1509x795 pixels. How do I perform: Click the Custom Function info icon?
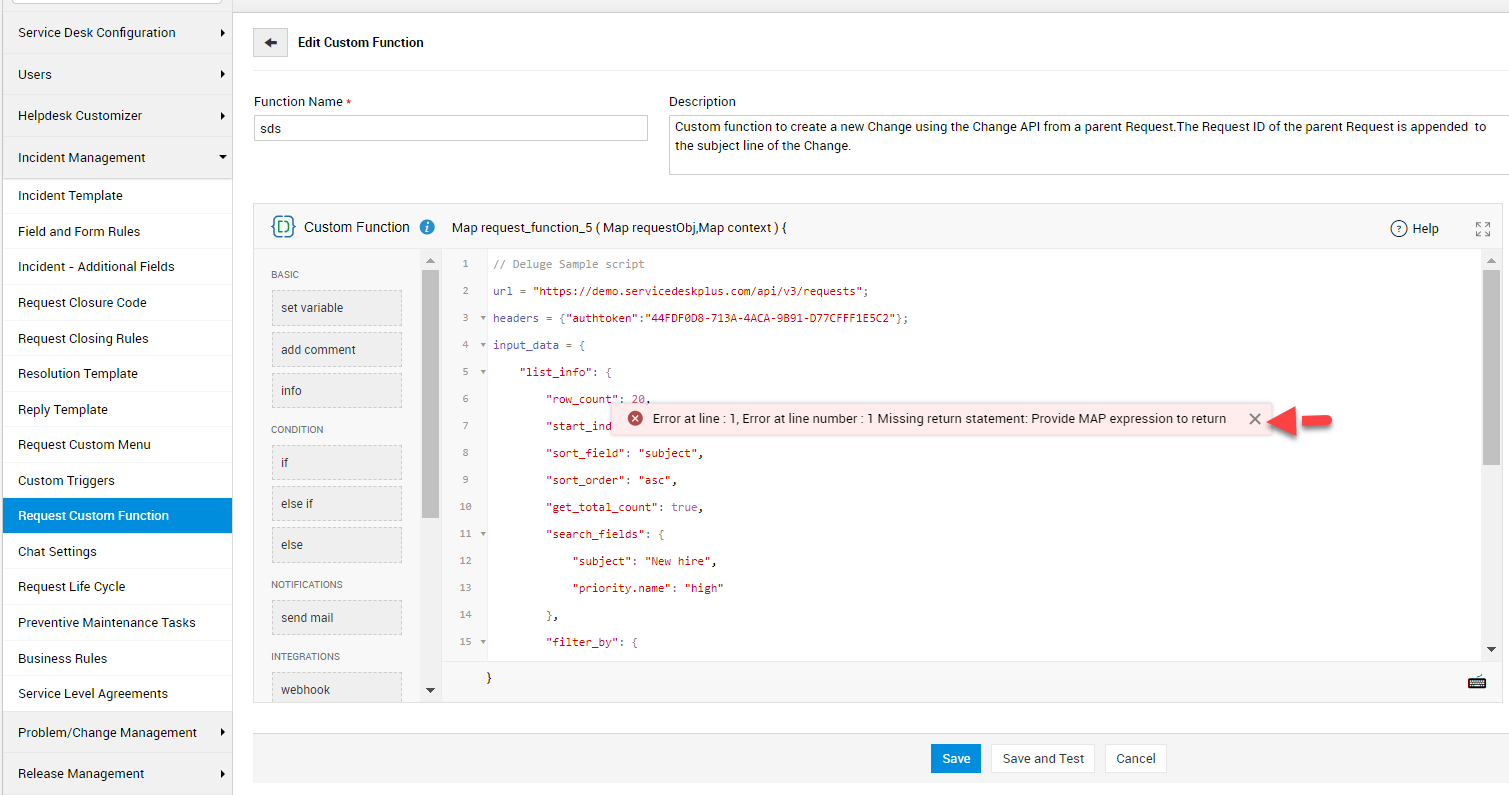(x=427, y=228)
